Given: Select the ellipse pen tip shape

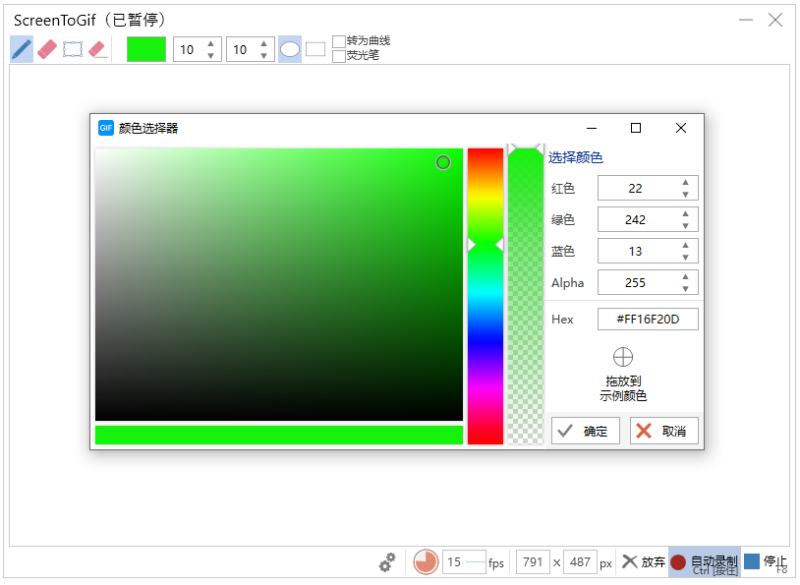Looking at the screenshot, I should click(x=290, y=49).
